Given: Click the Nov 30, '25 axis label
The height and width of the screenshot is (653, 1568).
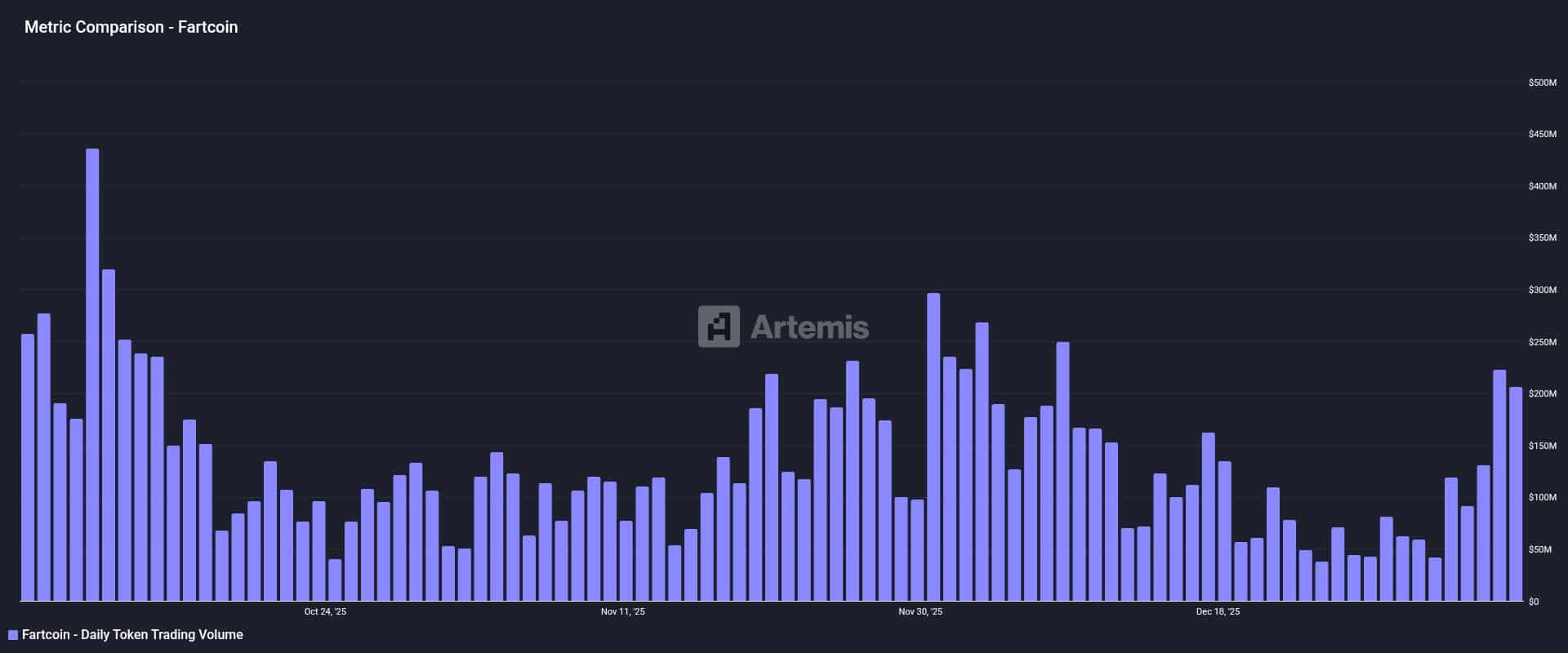Looking at the screenshot, I should [920, 611].
